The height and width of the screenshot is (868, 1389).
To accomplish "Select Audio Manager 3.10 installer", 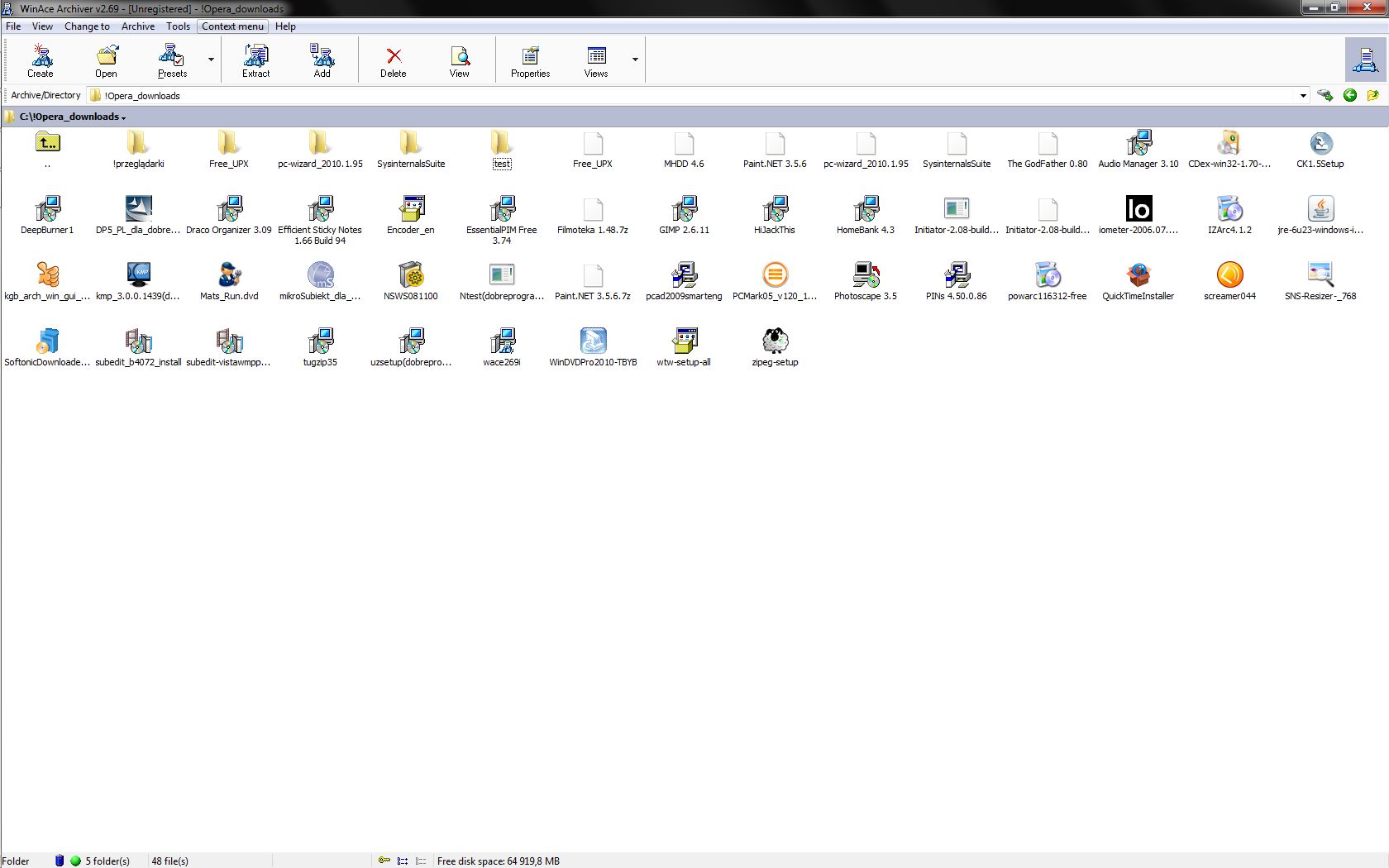I will pyautogui.click(x=1138, y=149).
